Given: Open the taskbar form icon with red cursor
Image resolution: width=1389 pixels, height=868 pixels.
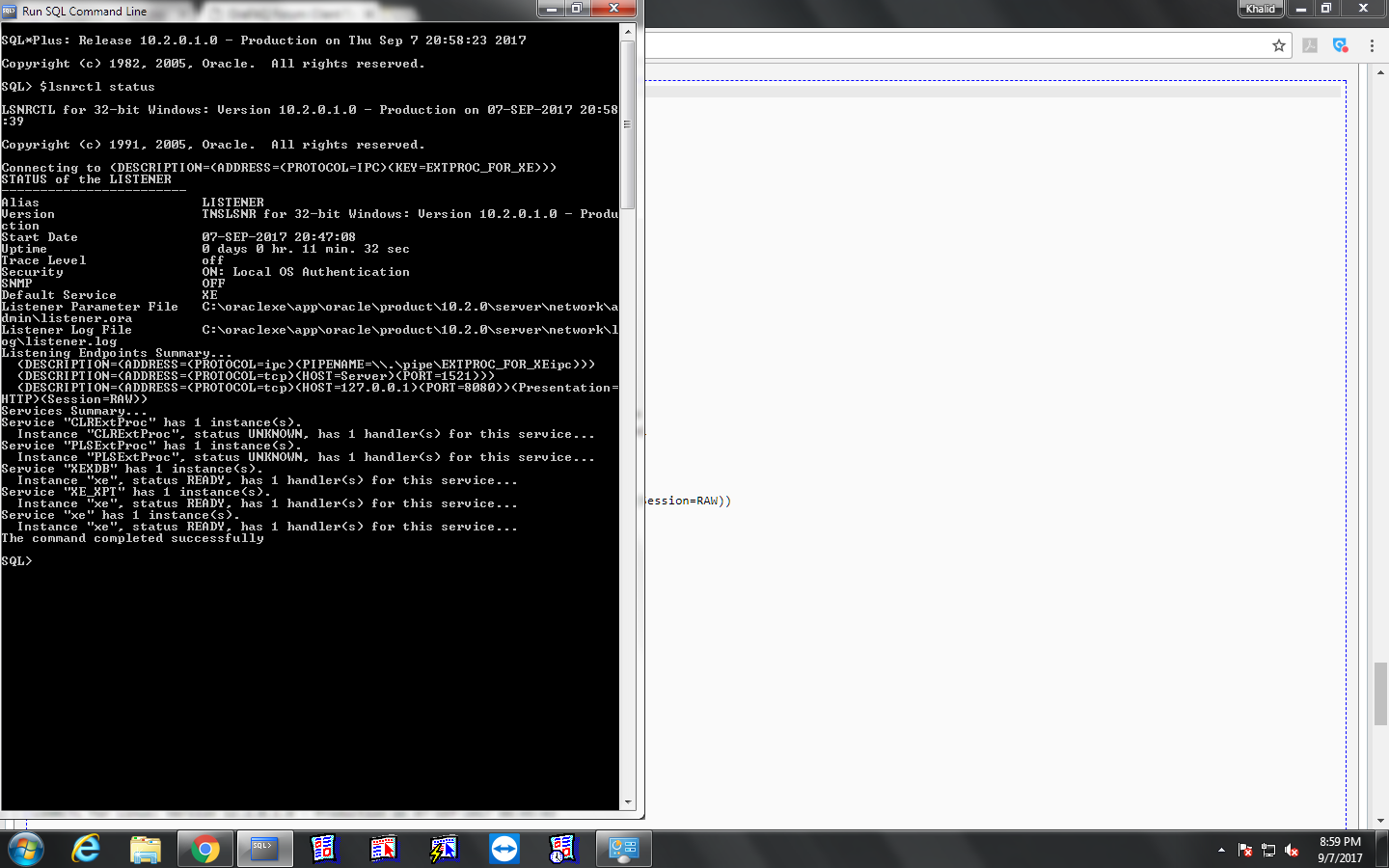Looking at the screenshot, I should point(384,850).
